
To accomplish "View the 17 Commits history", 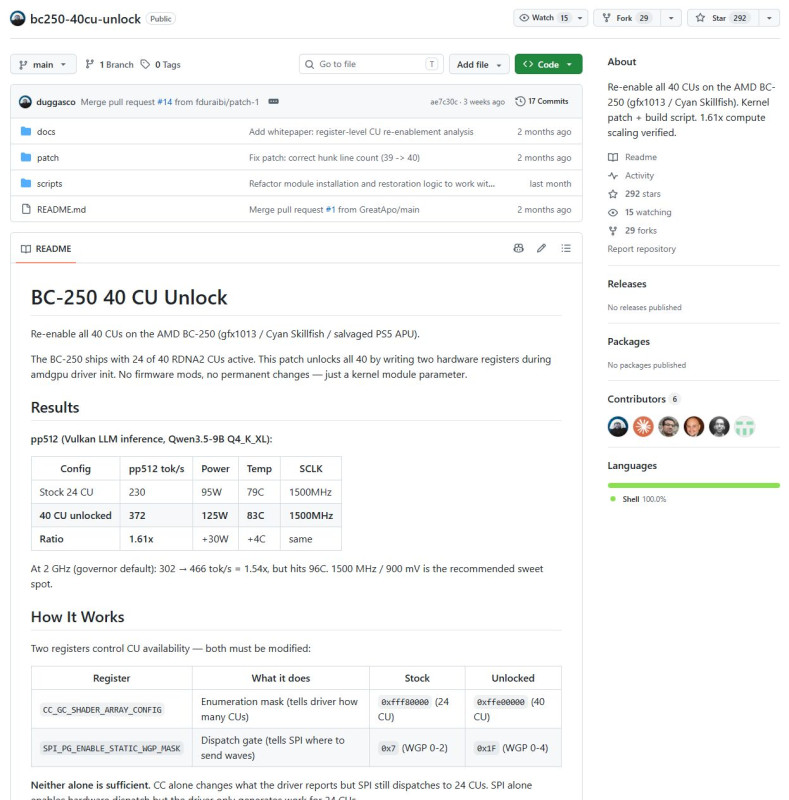I will pos(541,101).
